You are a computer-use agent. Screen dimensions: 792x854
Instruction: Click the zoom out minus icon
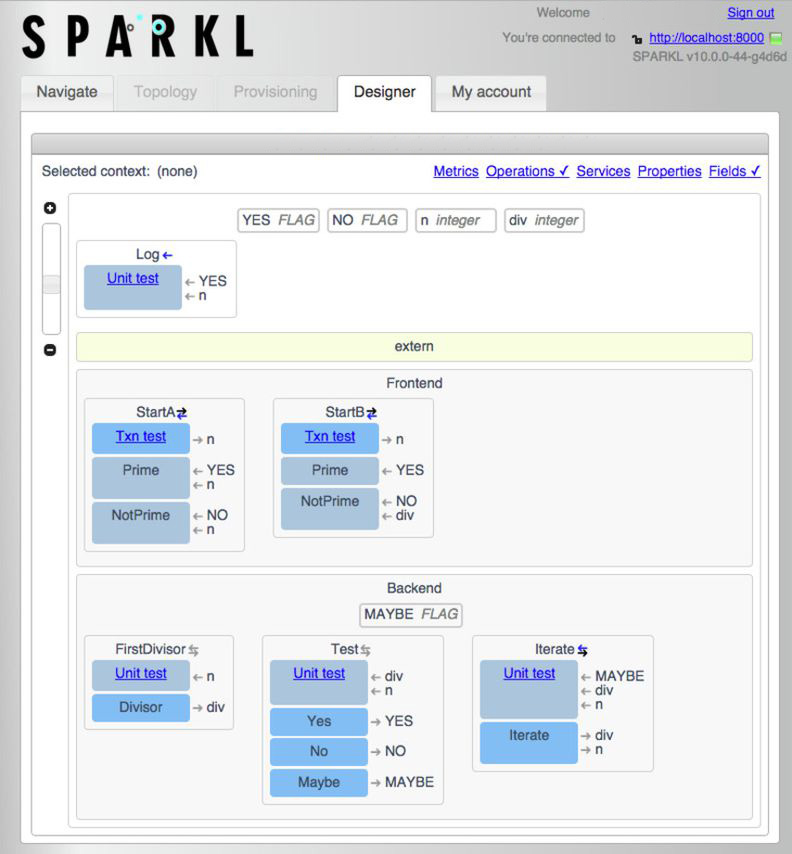(x=50, y=350)
